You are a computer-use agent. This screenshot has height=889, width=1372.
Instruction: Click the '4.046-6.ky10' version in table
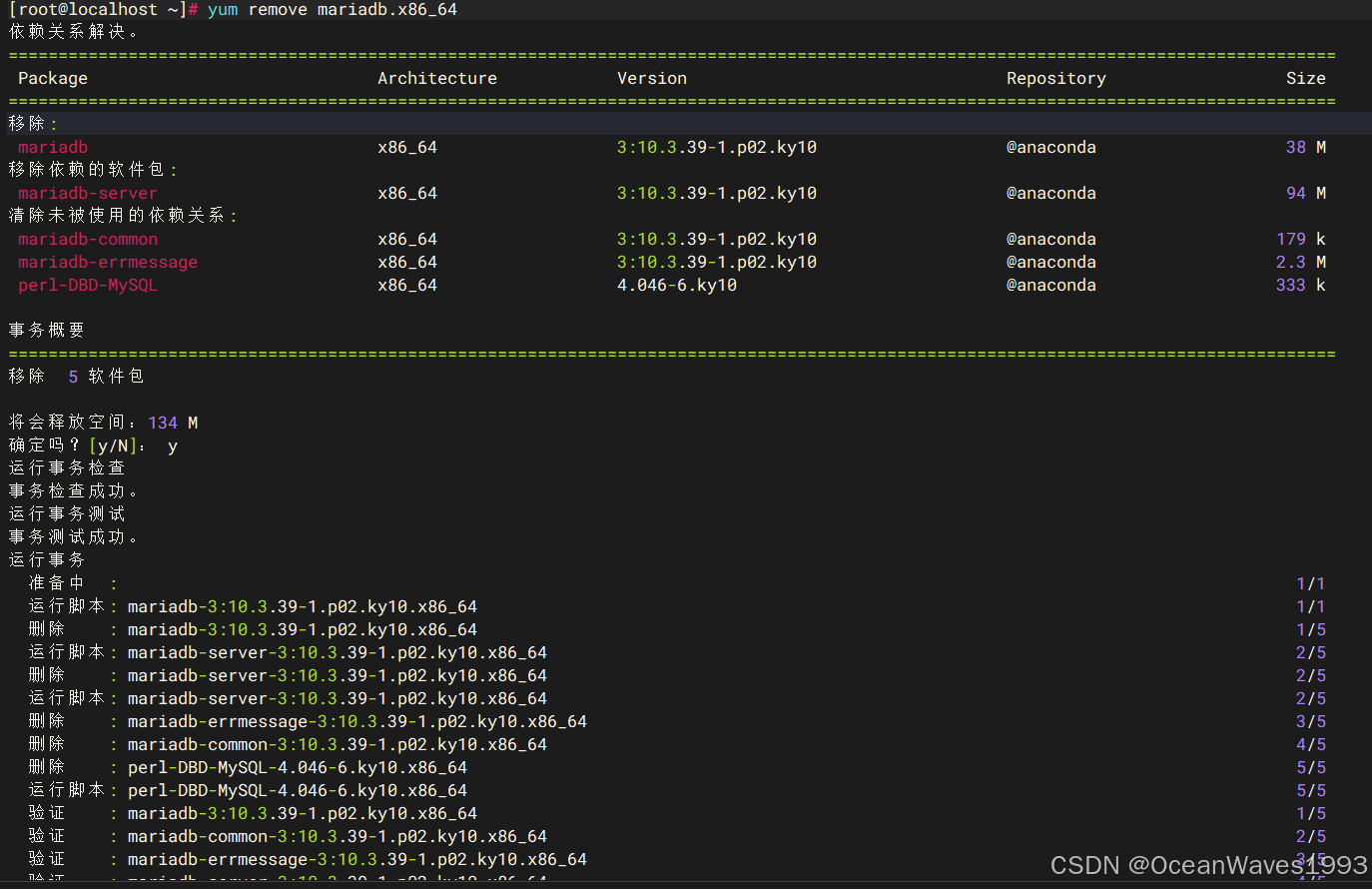tap(677, 285)
